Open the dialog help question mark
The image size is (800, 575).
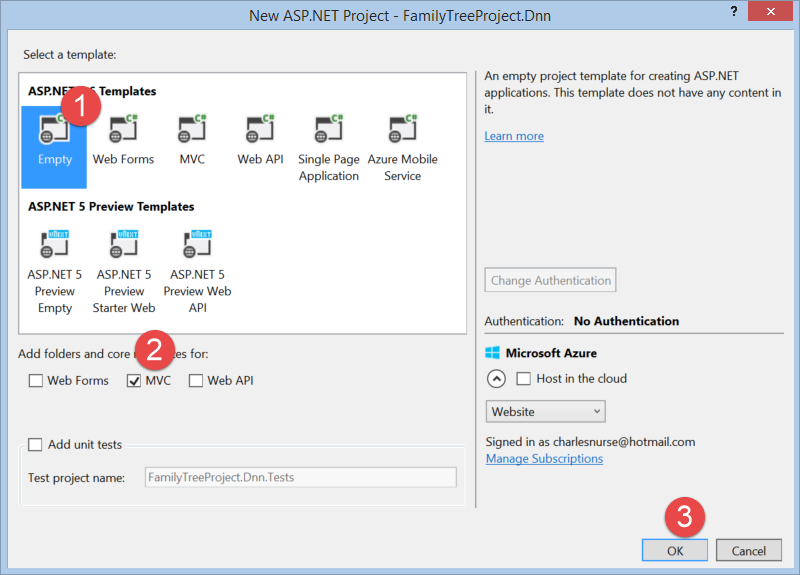[734, 11]
